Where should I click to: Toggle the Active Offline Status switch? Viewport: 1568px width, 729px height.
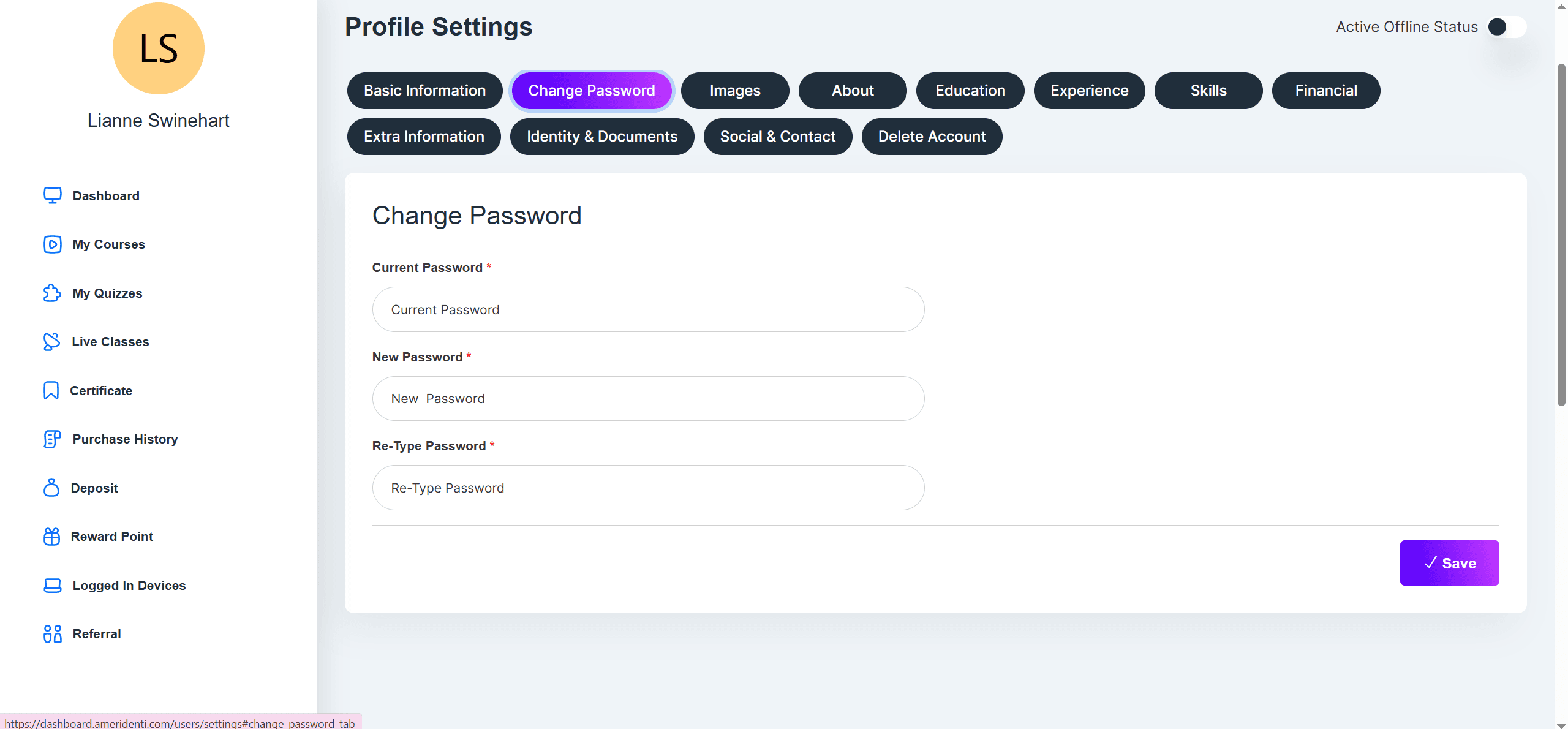(x=1507, y=27)
